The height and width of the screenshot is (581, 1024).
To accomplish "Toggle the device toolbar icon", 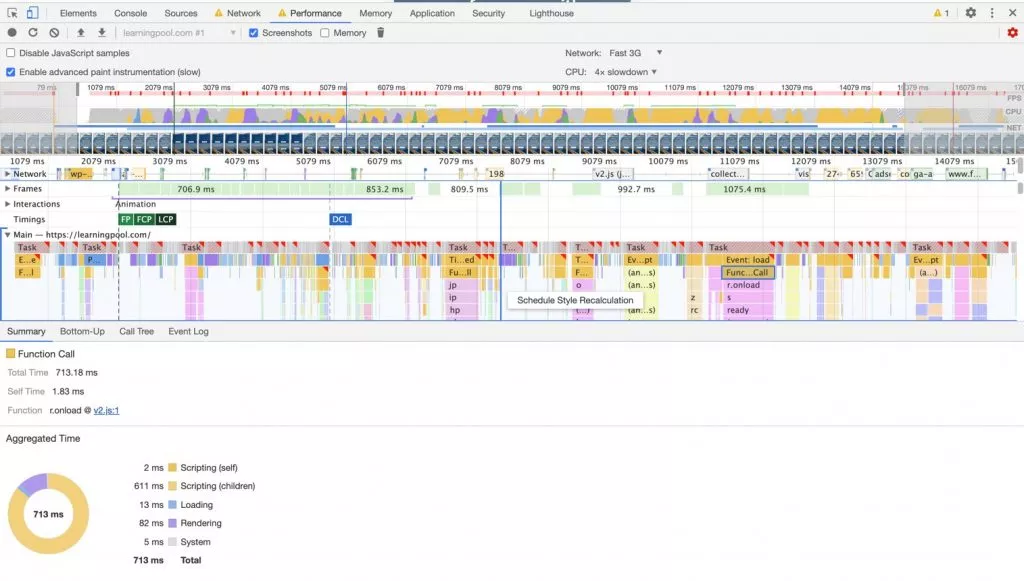I will click(x=33, y=13).
